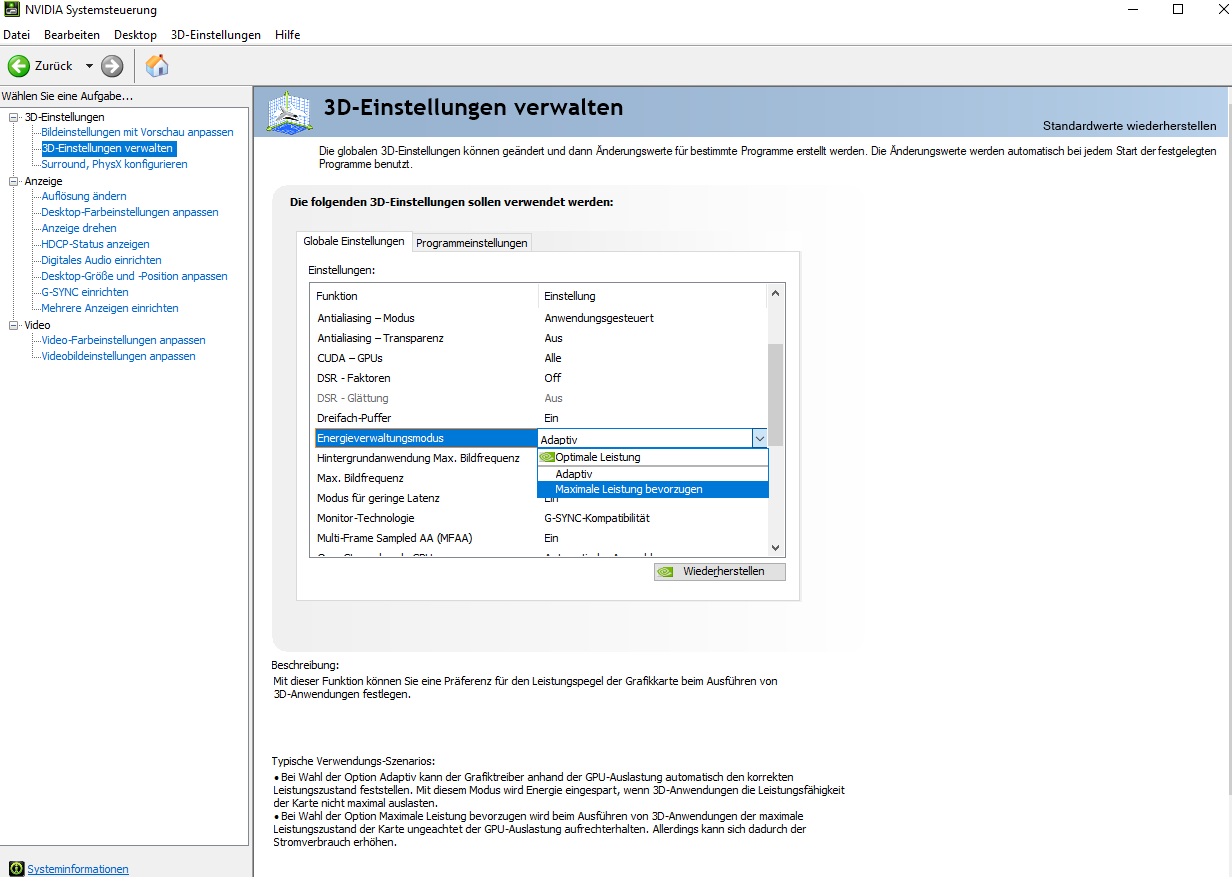Open the Bearbeiten menu

click(72, 35)
